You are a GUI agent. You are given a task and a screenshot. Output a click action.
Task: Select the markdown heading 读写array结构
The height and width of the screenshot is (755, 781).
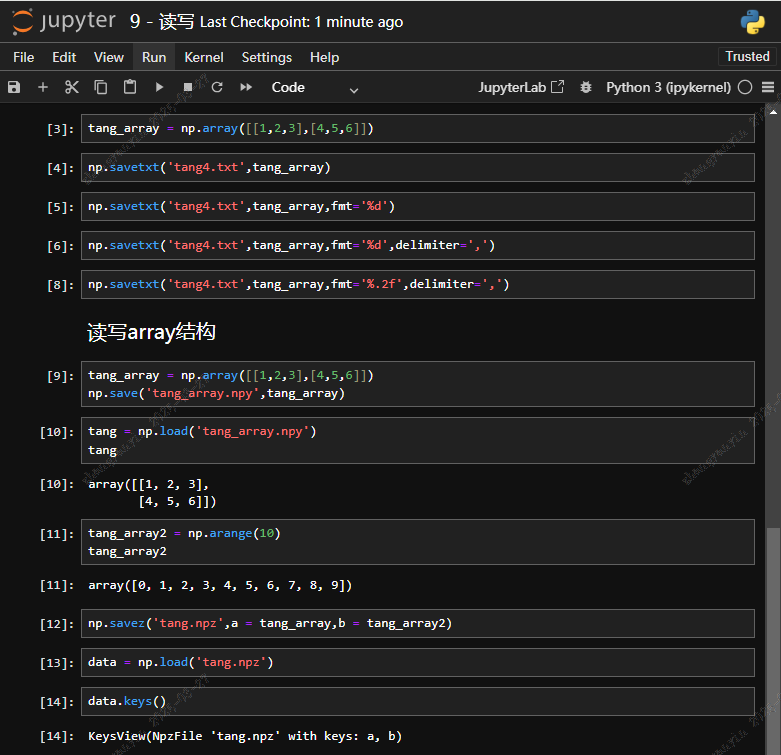(x=151, y=332)
